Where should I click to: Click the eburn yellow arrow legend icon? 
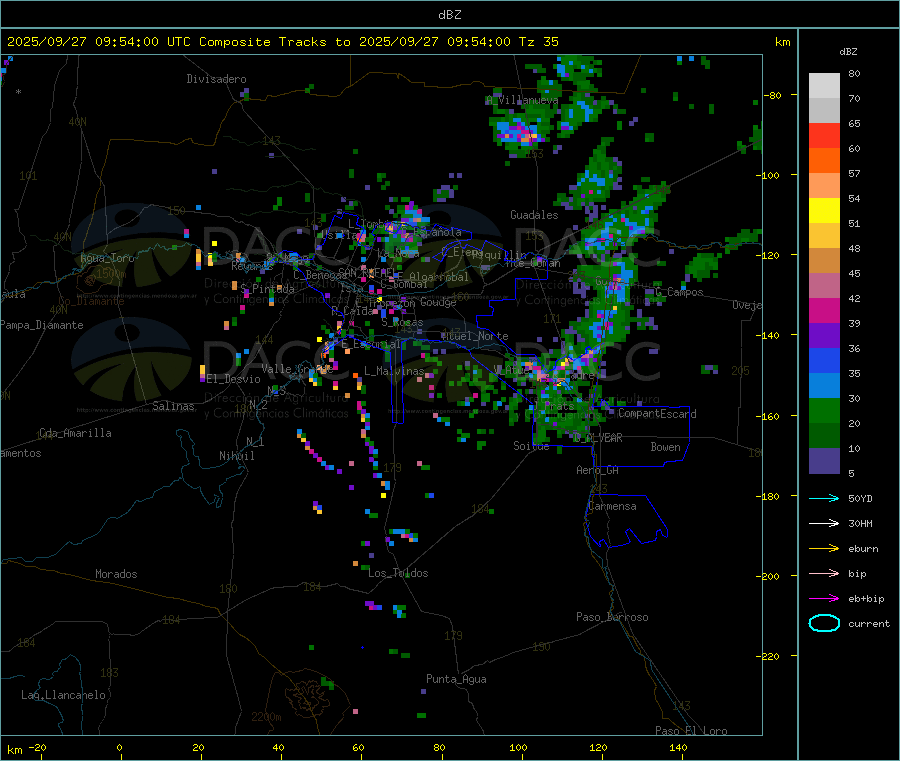pos(824,548)
